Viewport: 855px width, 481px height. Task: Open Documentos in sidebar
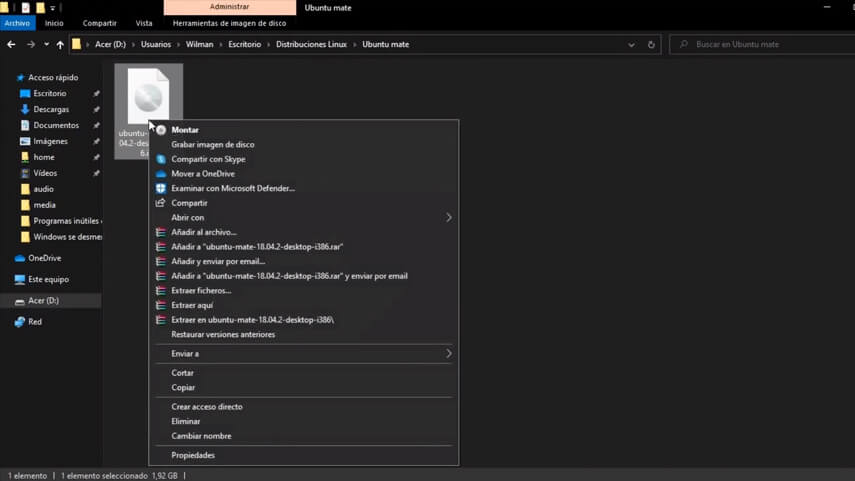[x=56, y=125]
